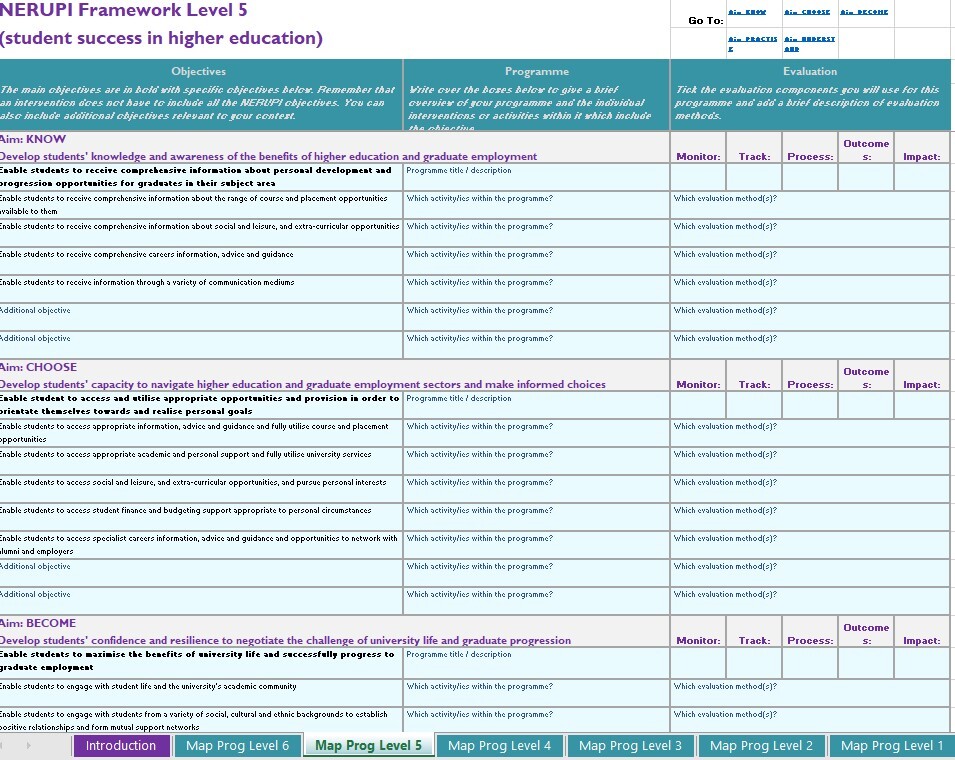Select Programme title cell under Aim CHOOSE

pyautogui.click(x=536, y=405)
